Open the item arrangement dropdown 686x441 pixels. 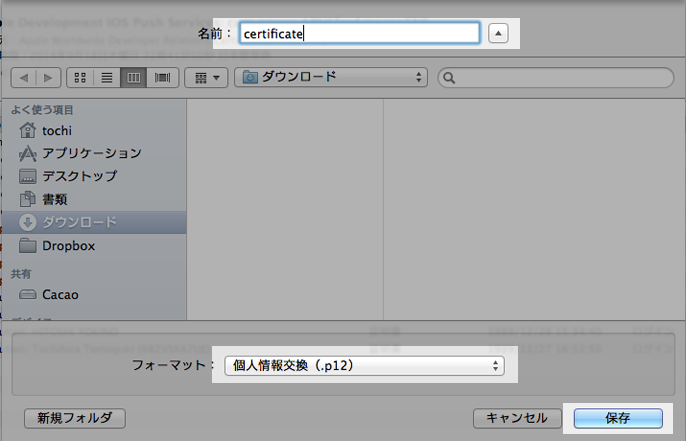206,78
